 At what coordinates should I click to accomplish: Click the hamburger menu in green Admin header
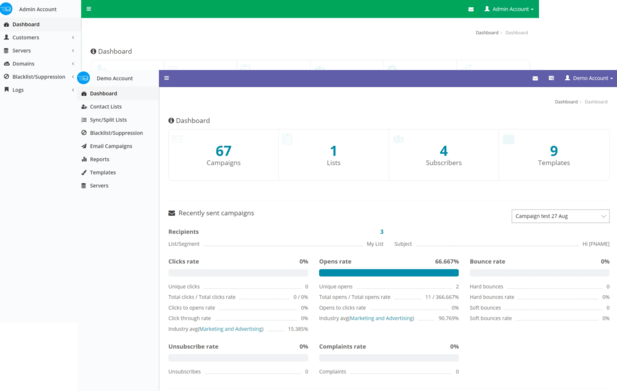tap(89, 9)
